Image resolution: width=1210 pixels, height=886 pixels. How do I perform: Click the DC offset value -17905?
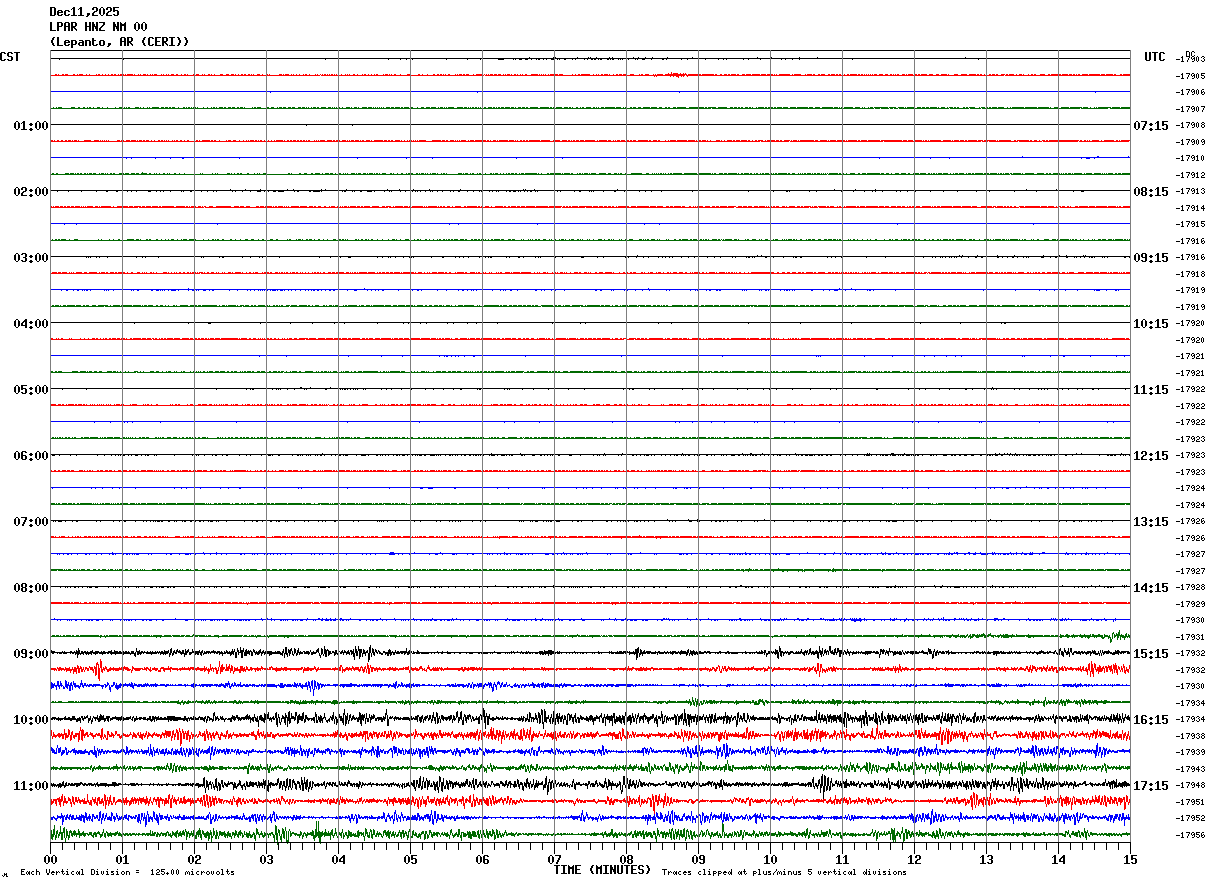click(x=1190, y=76)
